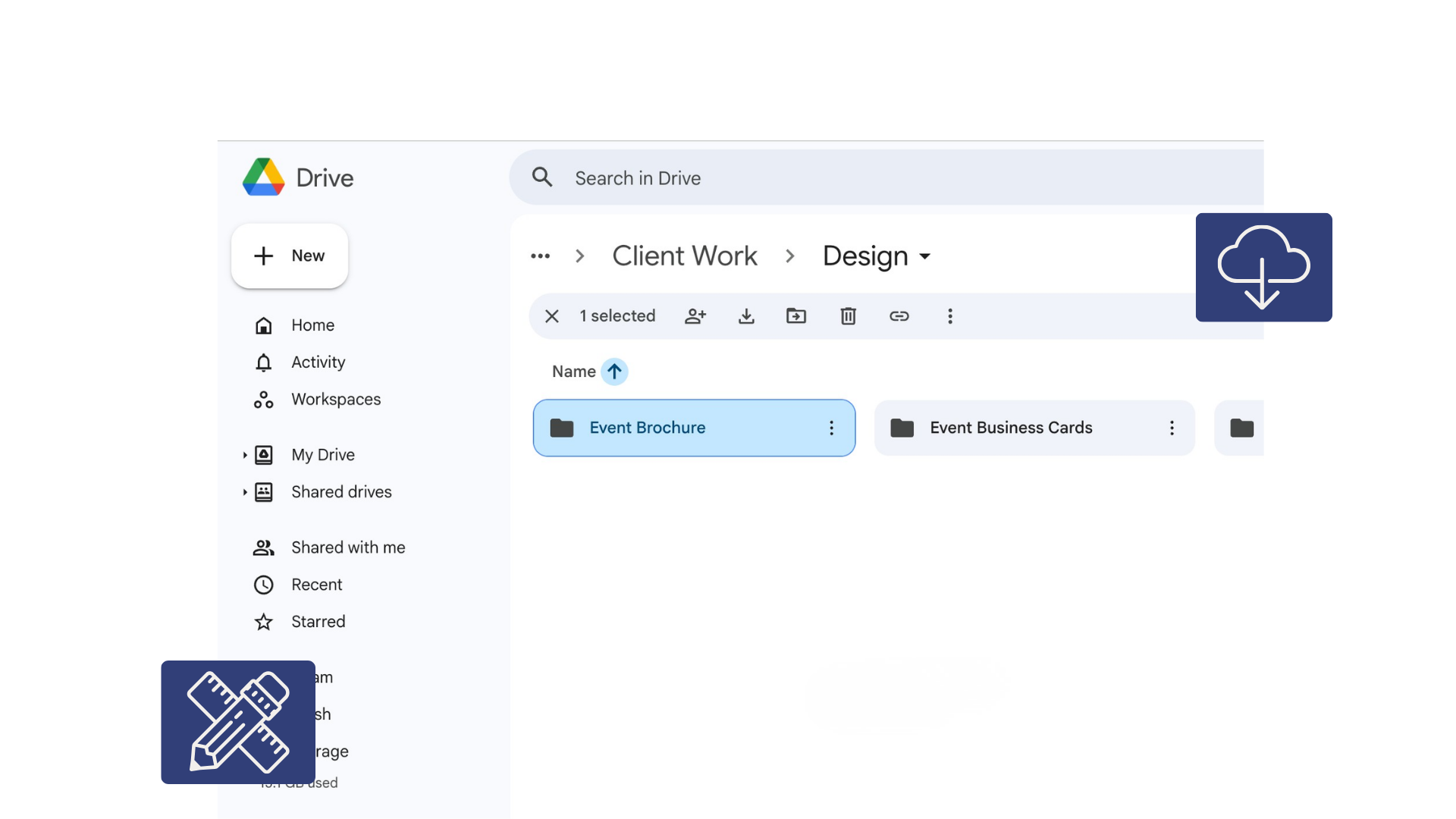Click the Share (add person) icon
1456x819 pixels.
point(695,316)
